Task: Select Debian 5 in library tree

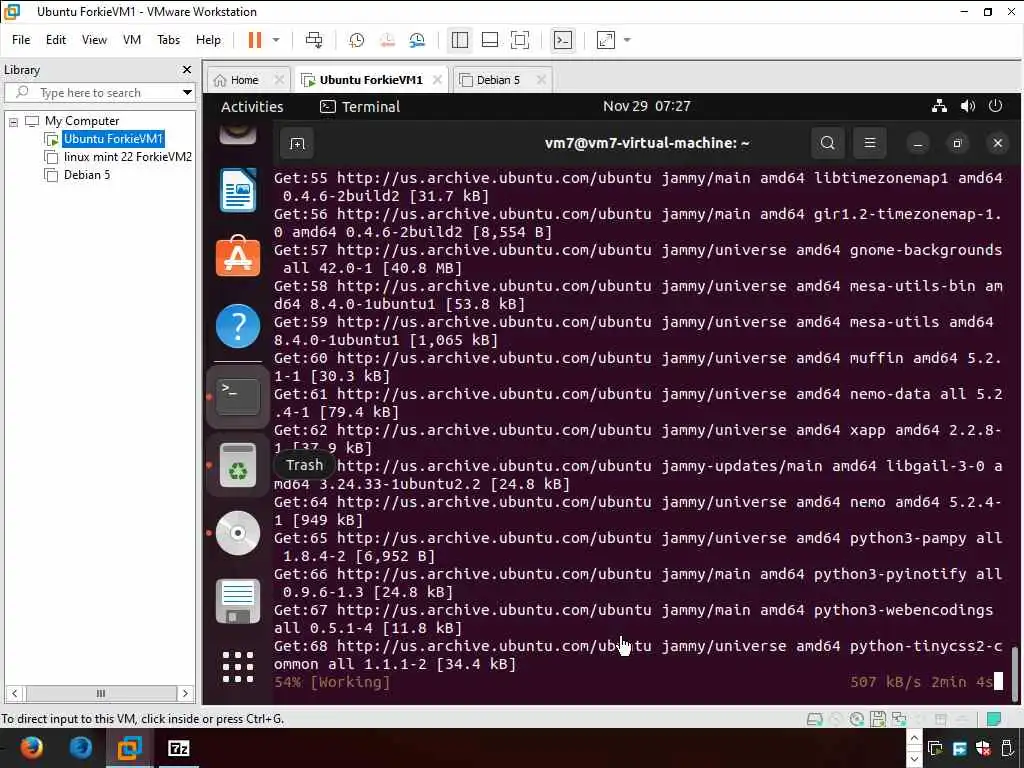Action: click(x=87, y=174)
